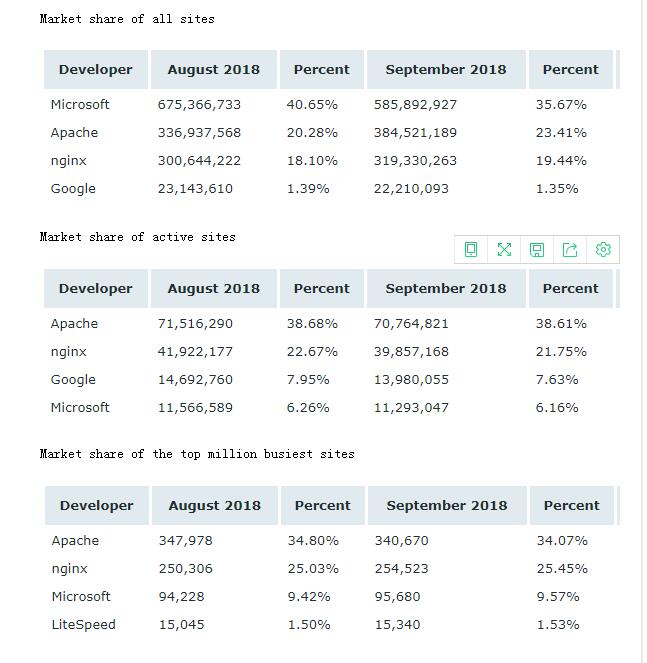
Task: Click the "Market share of all sites" heading
Action: coord(127,19)
